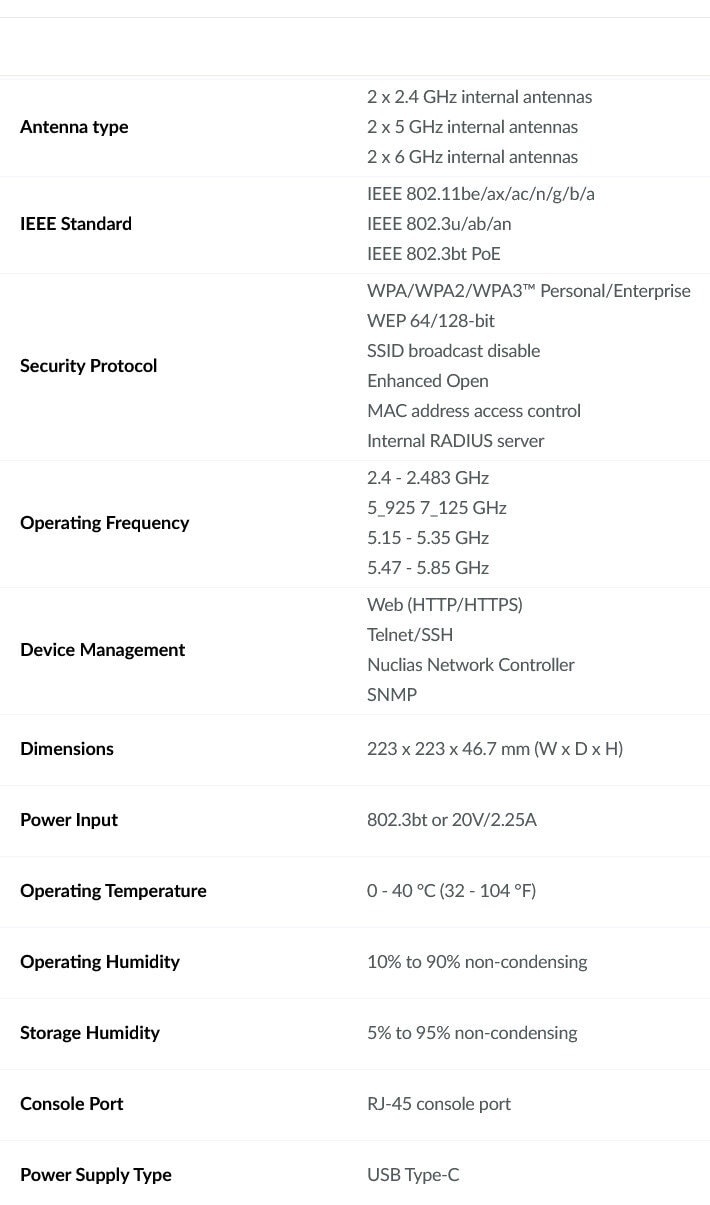The image size is (710, 1205).
Task: Select the Device Management label
Action: click(x=102, y=650)
